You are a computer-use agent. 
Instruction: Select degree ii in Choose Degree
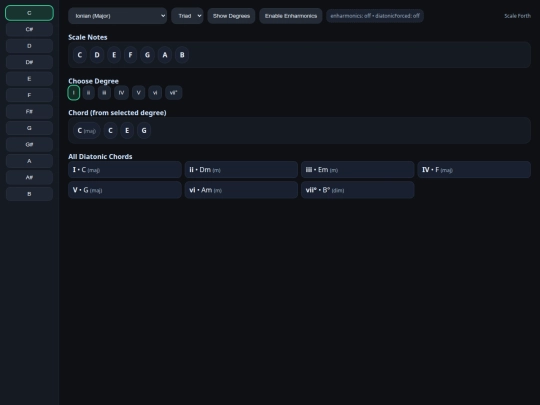pos(89,93)
